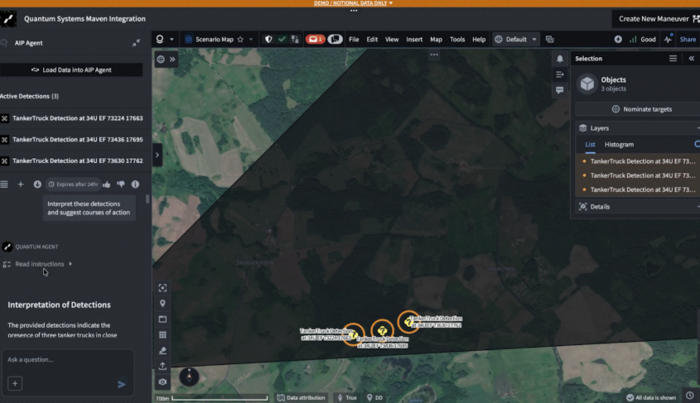Click Create New Maneuver button
This screenshot has width=700, height=403.
point(656,18)
